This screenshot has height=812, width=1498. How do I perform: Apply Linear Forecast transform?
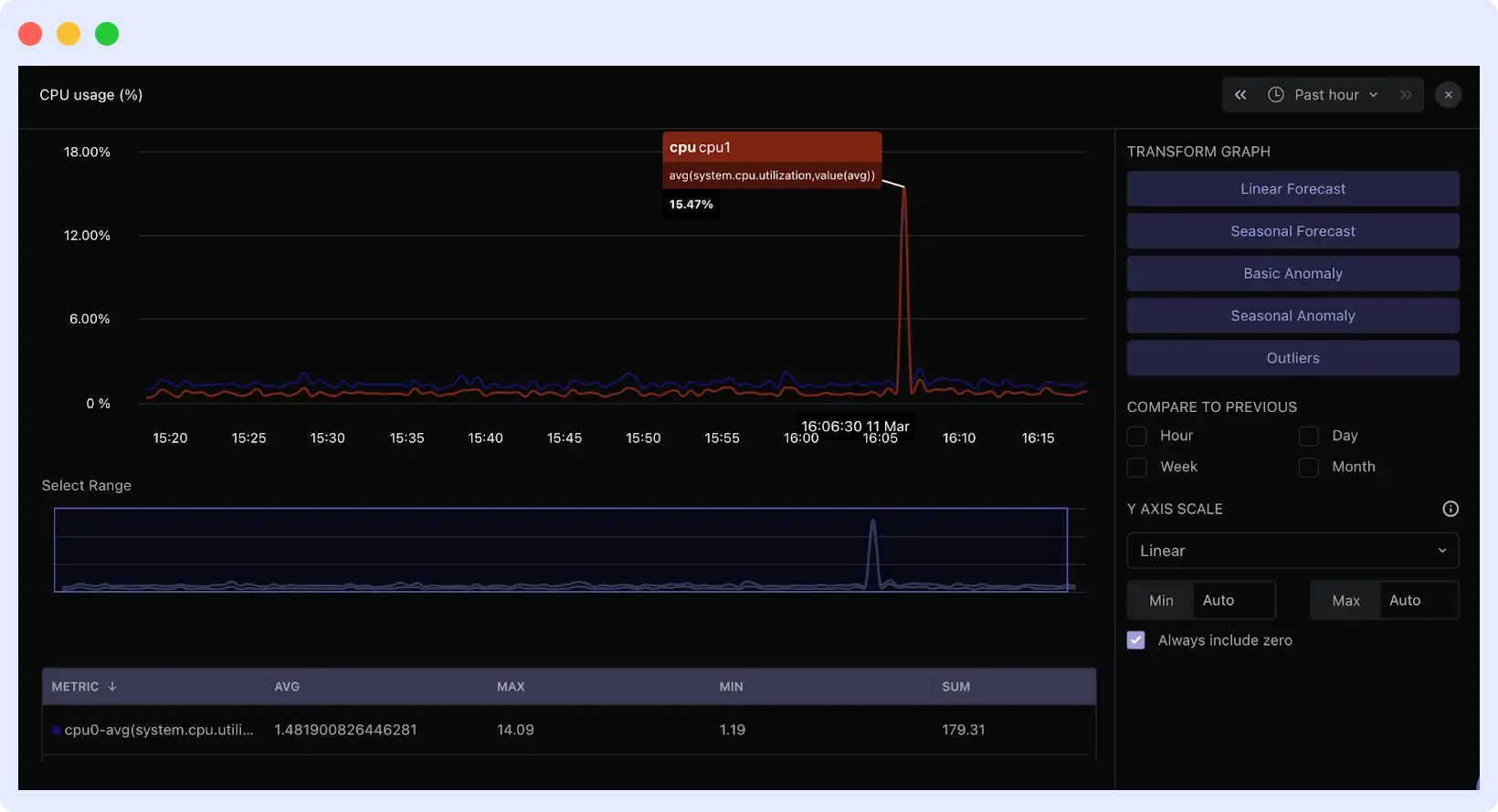[x=1292, y=189]
